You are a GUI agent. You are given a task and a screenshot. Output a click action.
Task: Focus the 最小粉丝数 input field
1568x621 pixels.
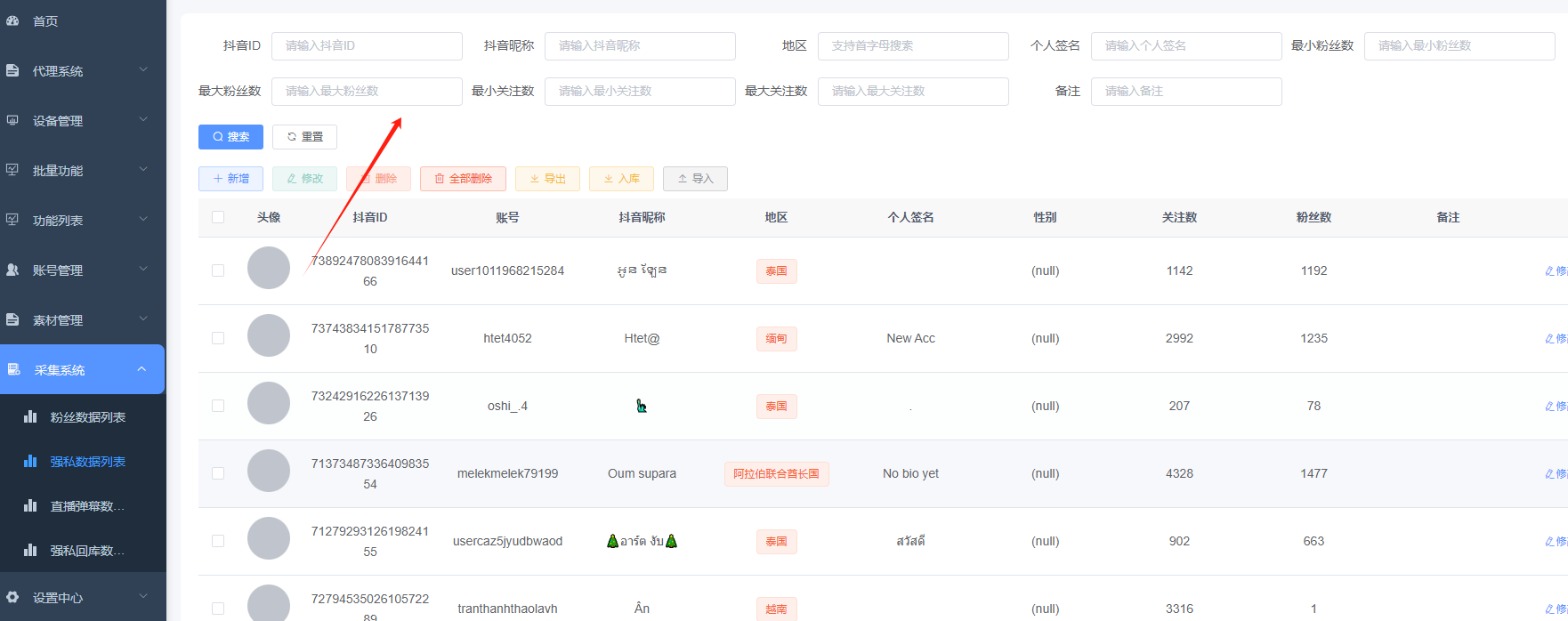tap(1459, 46)
